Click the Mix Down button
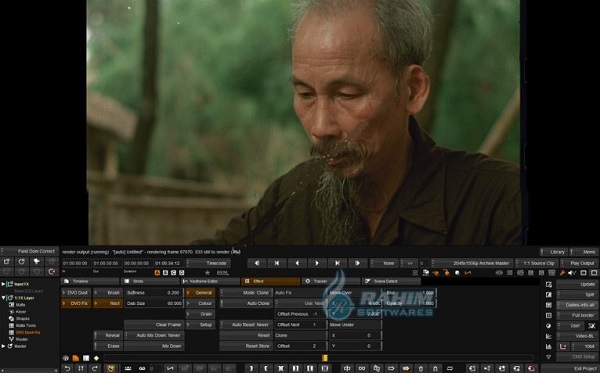The image size is (600, 373). click(154, 346)
